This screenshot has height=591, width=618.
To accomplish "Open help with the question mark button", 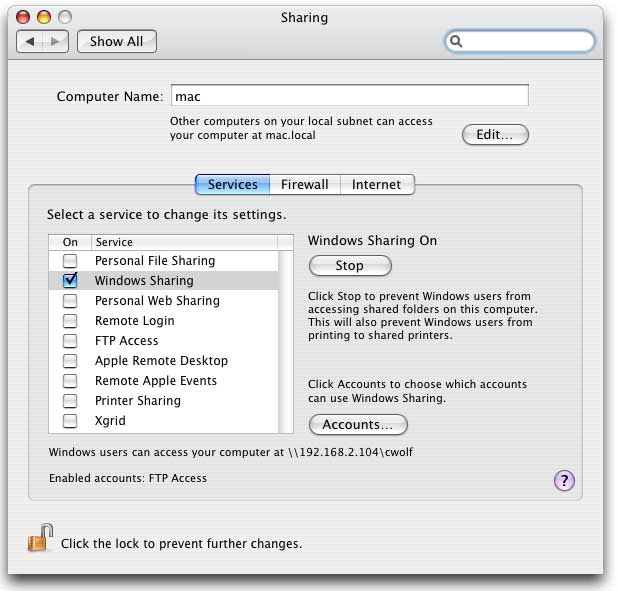I will (x=563, y=481).
